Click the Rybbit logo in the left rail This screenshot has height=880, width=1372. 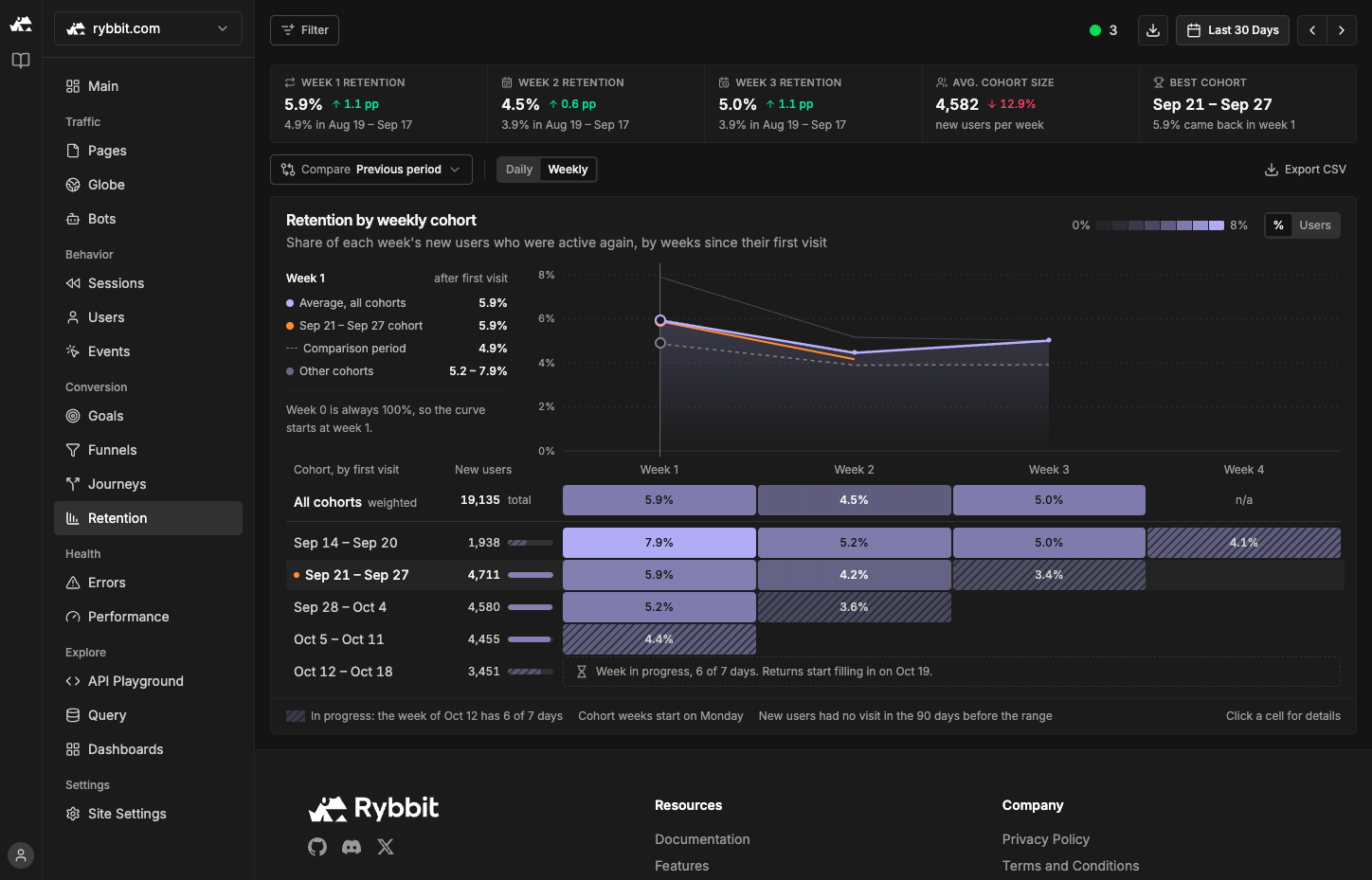coord(21,24)
